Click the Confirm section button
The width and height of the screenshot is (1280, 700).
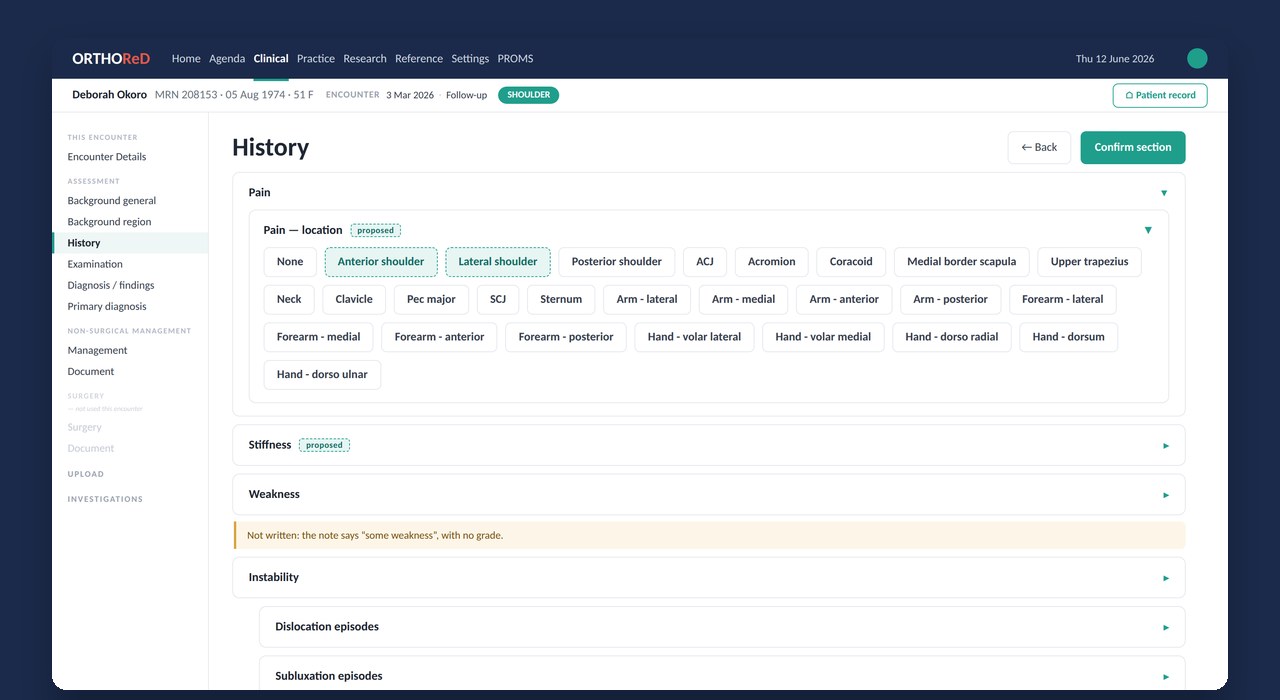(1133, 147)
